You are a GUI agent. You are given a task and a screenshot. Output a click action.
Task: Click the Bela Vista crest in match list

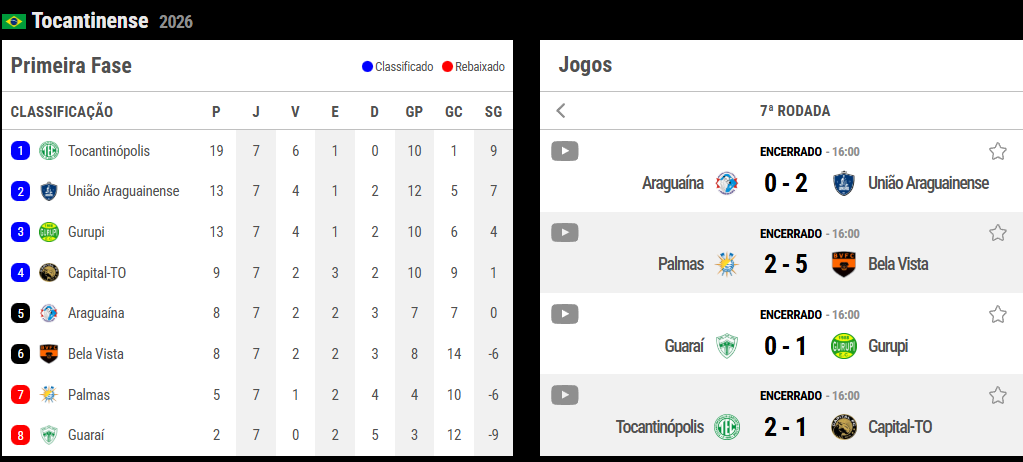[844, 264]
